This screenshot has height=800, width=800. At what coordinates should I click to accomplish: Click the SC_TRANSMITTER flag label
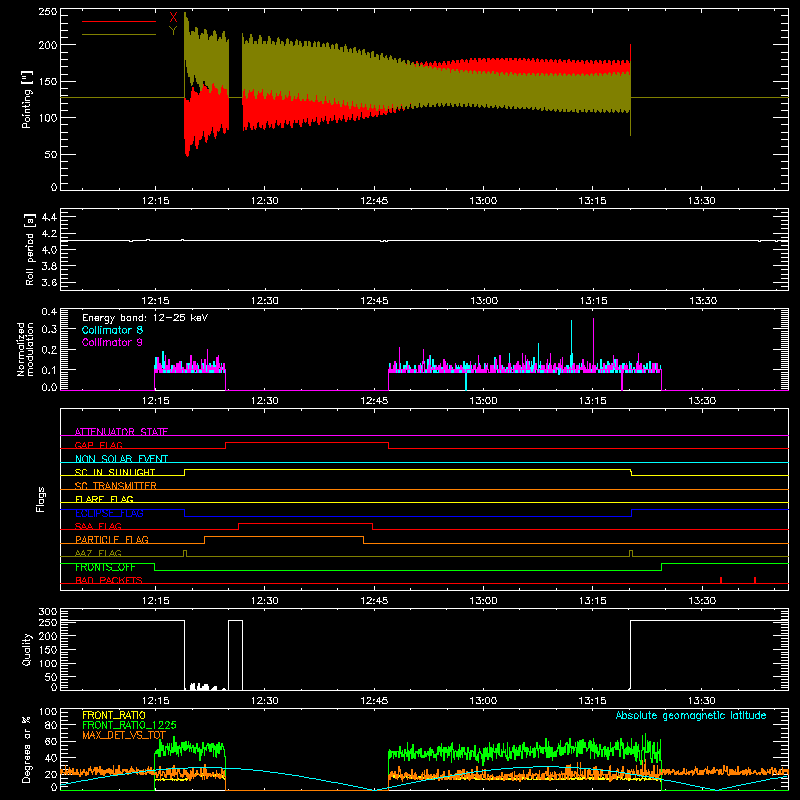(x=116, y=486)
